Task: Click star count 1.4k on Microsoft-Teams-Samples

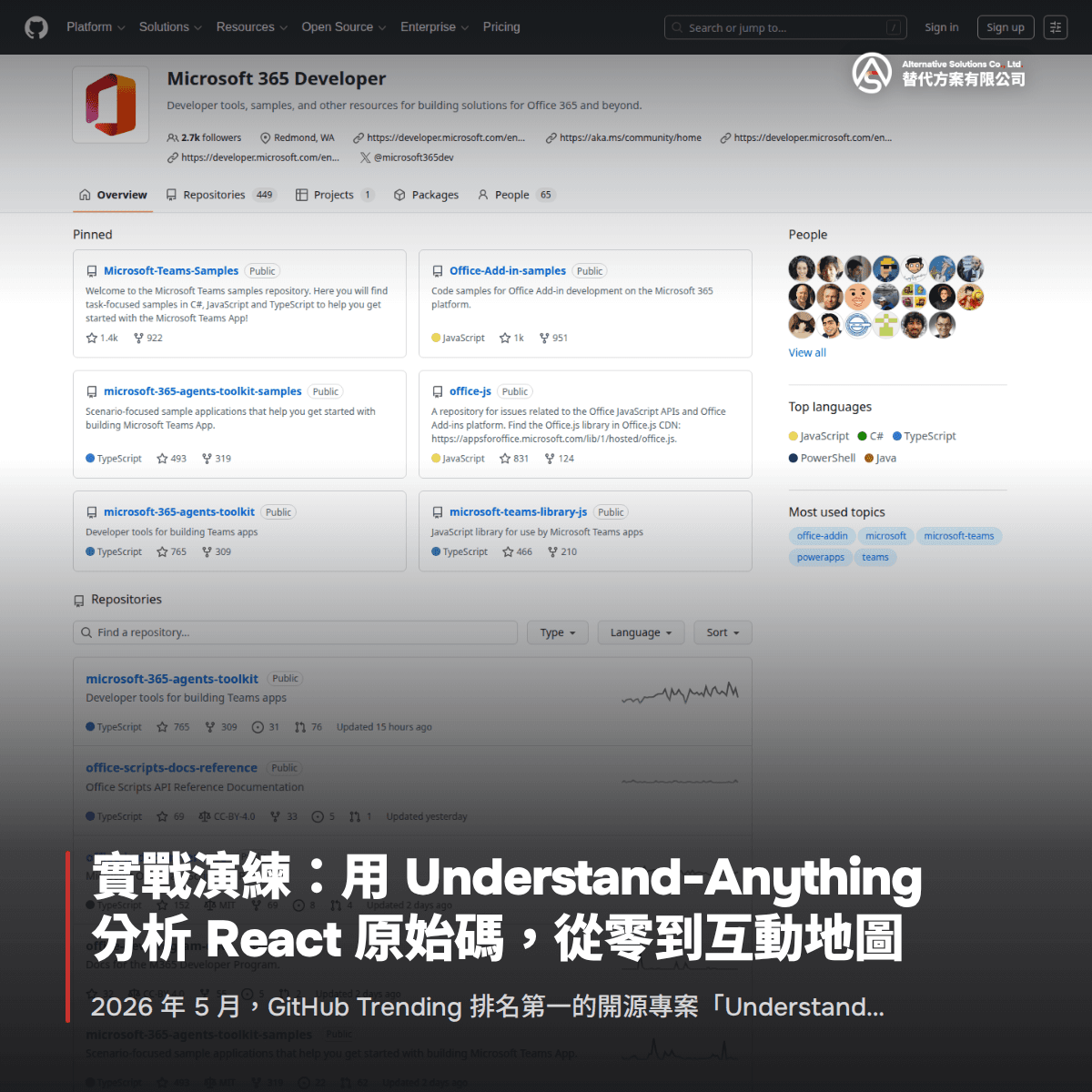Action: [102, 338]
